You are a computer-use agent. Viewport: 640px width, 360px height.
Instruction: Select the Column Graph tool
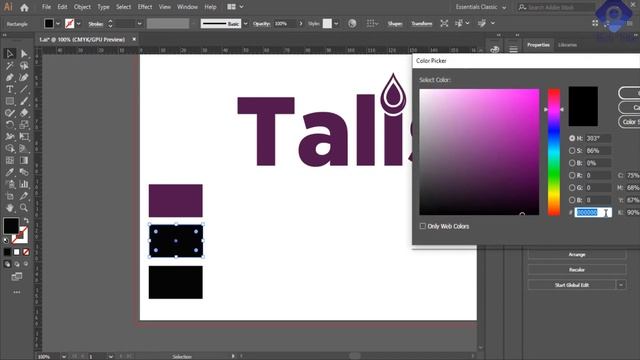click(x=24, y=184)
